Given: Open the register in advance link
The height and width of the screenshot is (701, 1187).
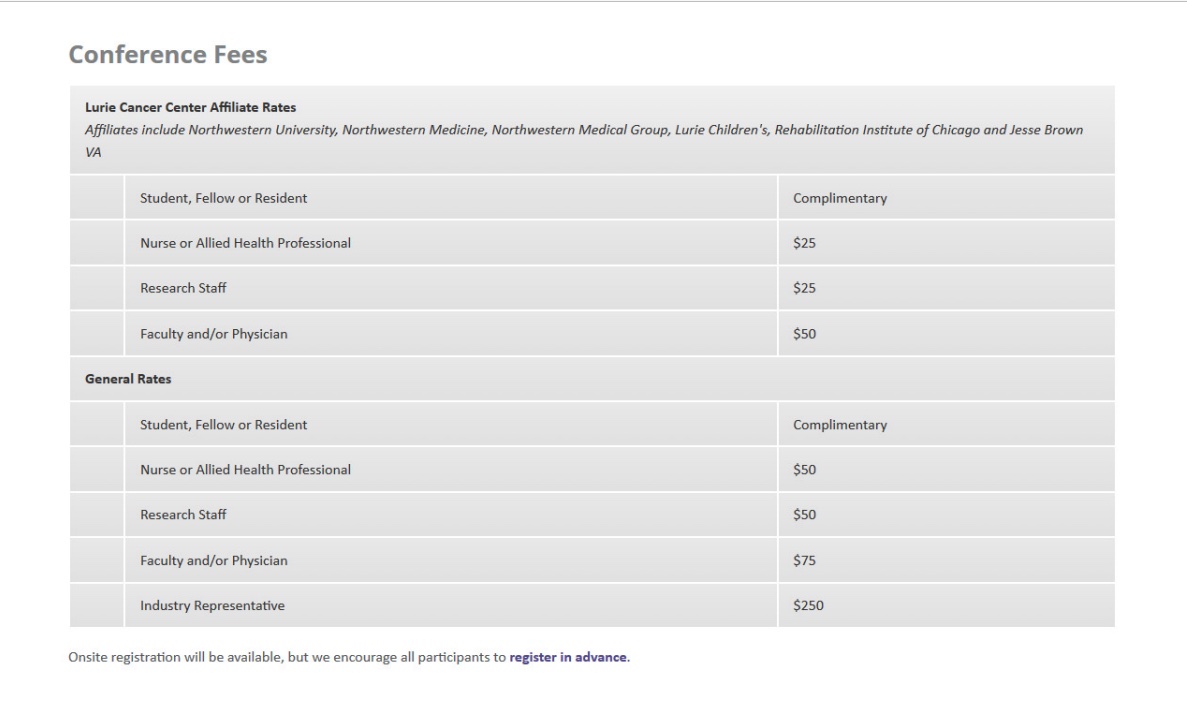Looking at the screenshot, I should (568, 657).
